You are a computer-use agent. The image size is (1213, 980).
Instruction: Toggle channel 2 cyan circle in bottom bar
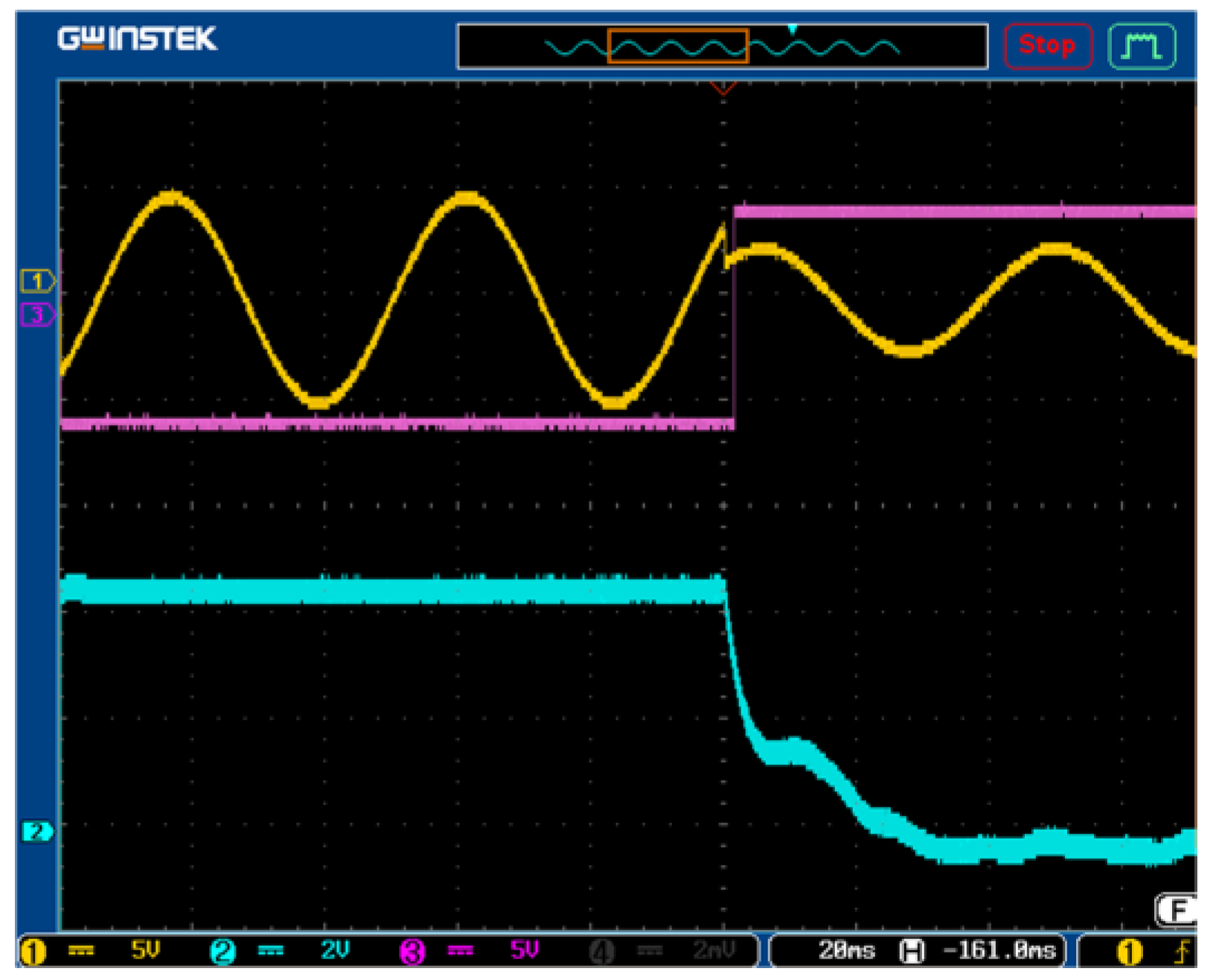coord(223,952)
